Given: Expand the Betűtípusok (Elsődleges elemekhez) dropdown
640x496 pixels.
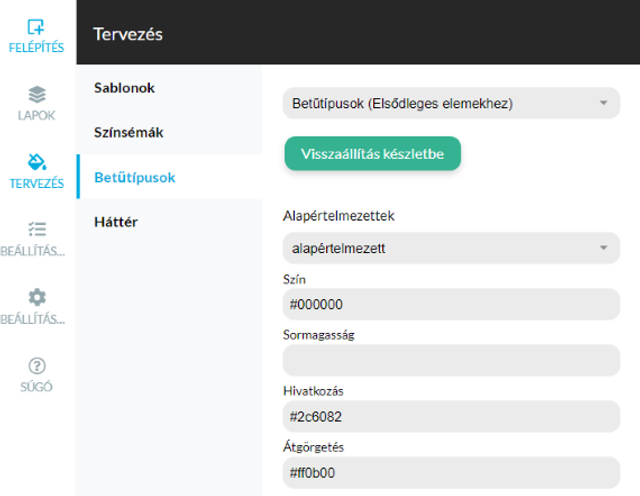Looking at the screenshot, I should pos(451,103).
